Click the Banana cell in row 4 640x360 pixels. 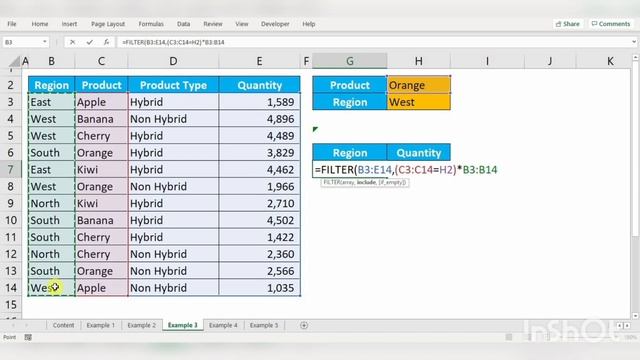(x=101, y=119)
